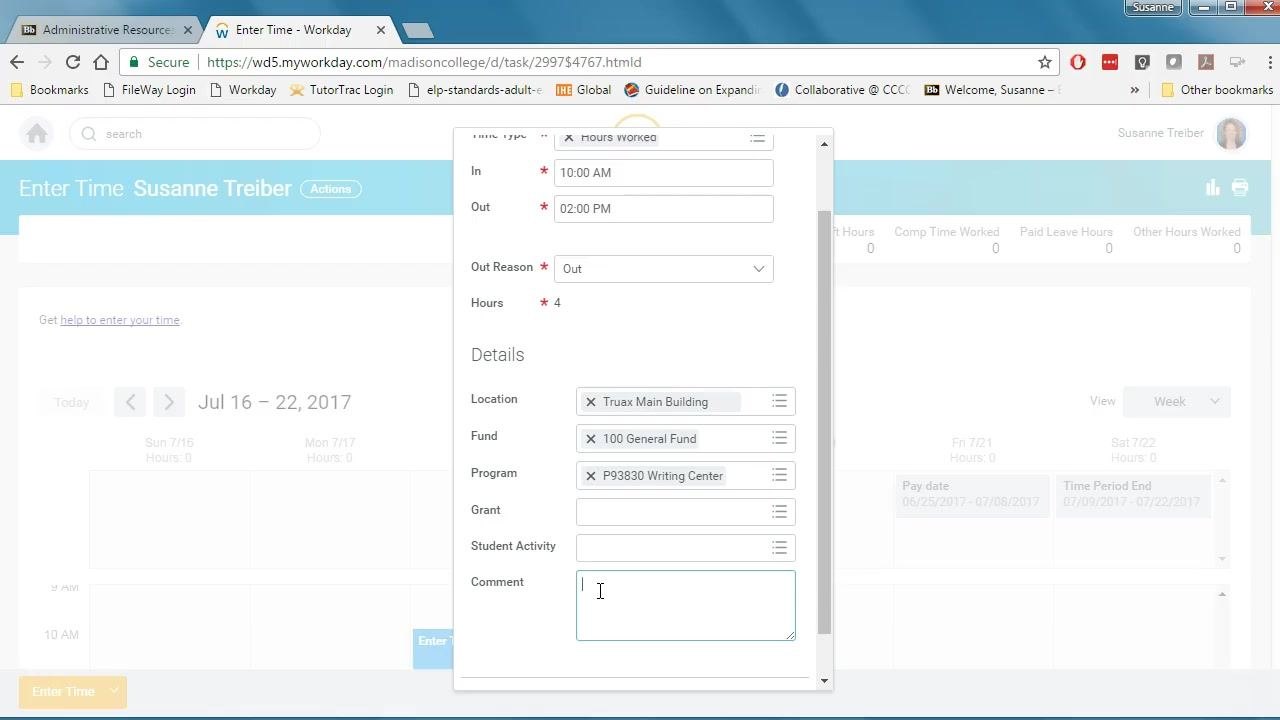The width and height of the screenshot is (1280, 720).
Task: Click the print icon in Enter Time header
Action: (1240, 188)
